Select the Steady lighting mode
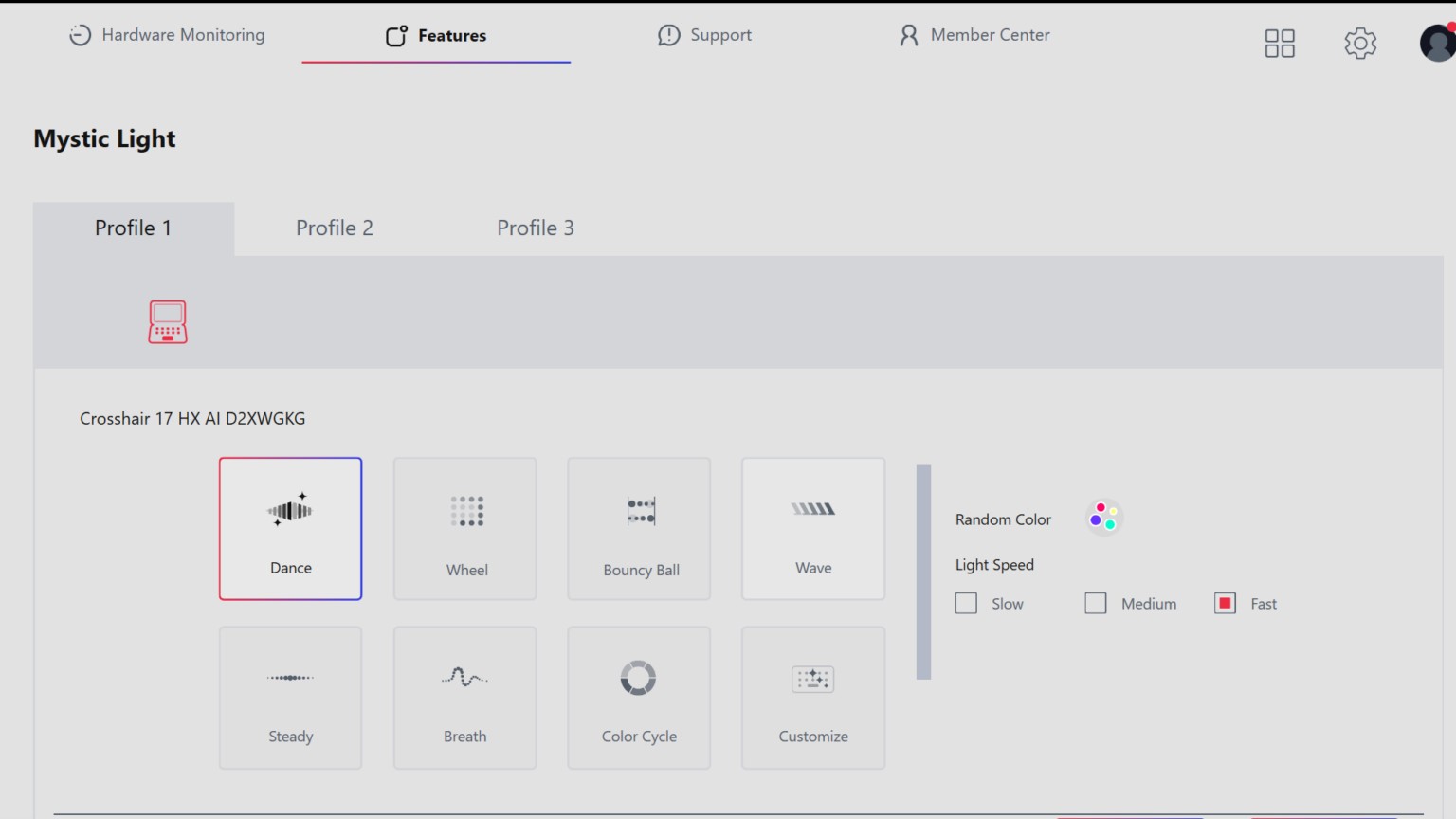1456x819 pixels. click(x=290, y=698)
